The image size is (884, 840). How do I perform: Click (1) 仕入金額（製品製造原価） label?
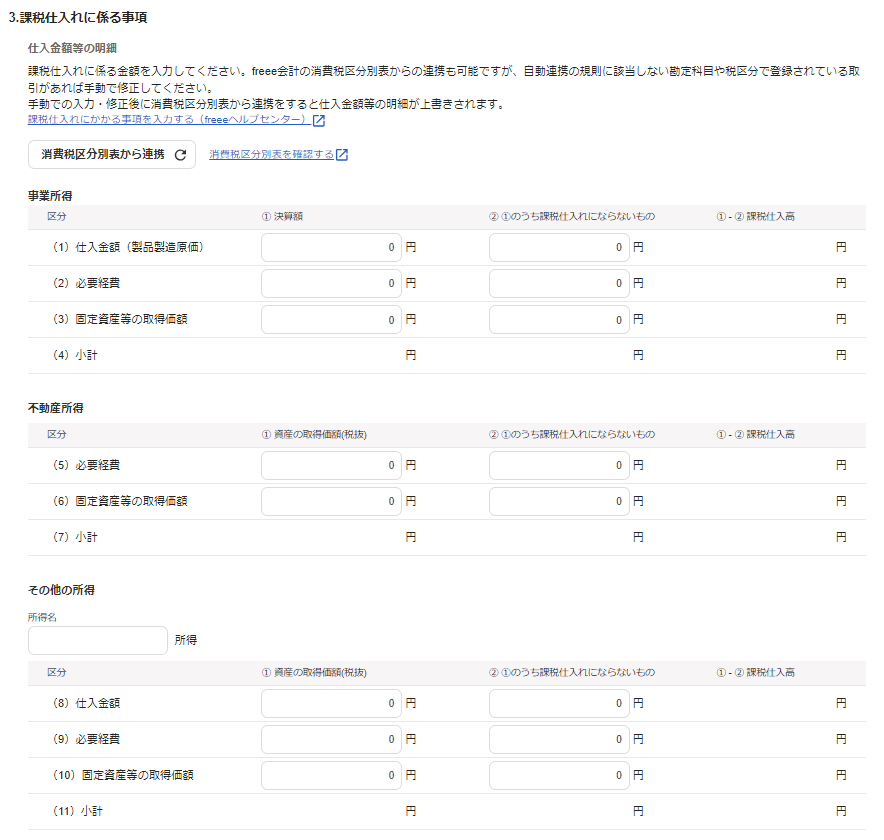click(128, 247)
